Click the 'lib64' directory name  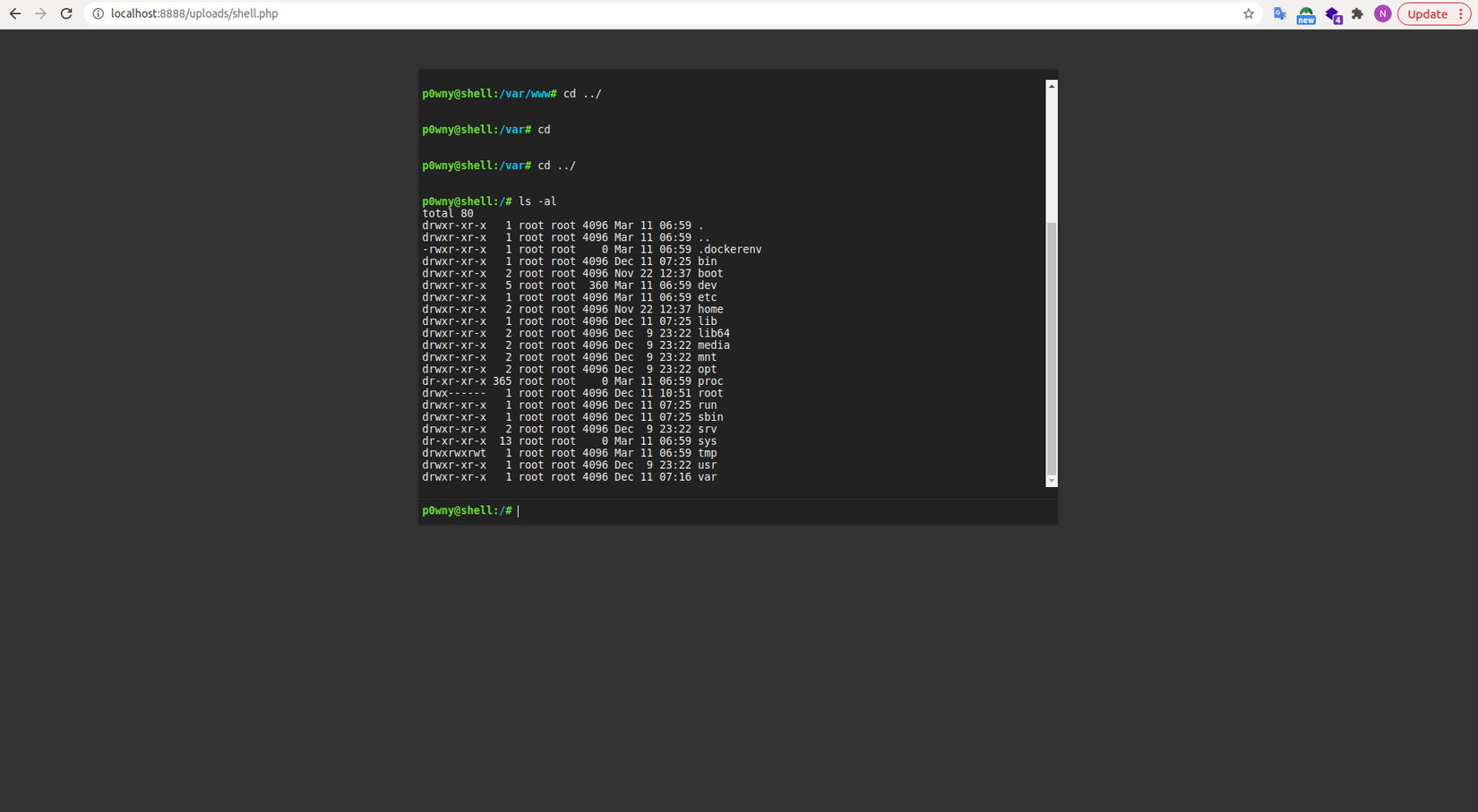click(714, 333)
